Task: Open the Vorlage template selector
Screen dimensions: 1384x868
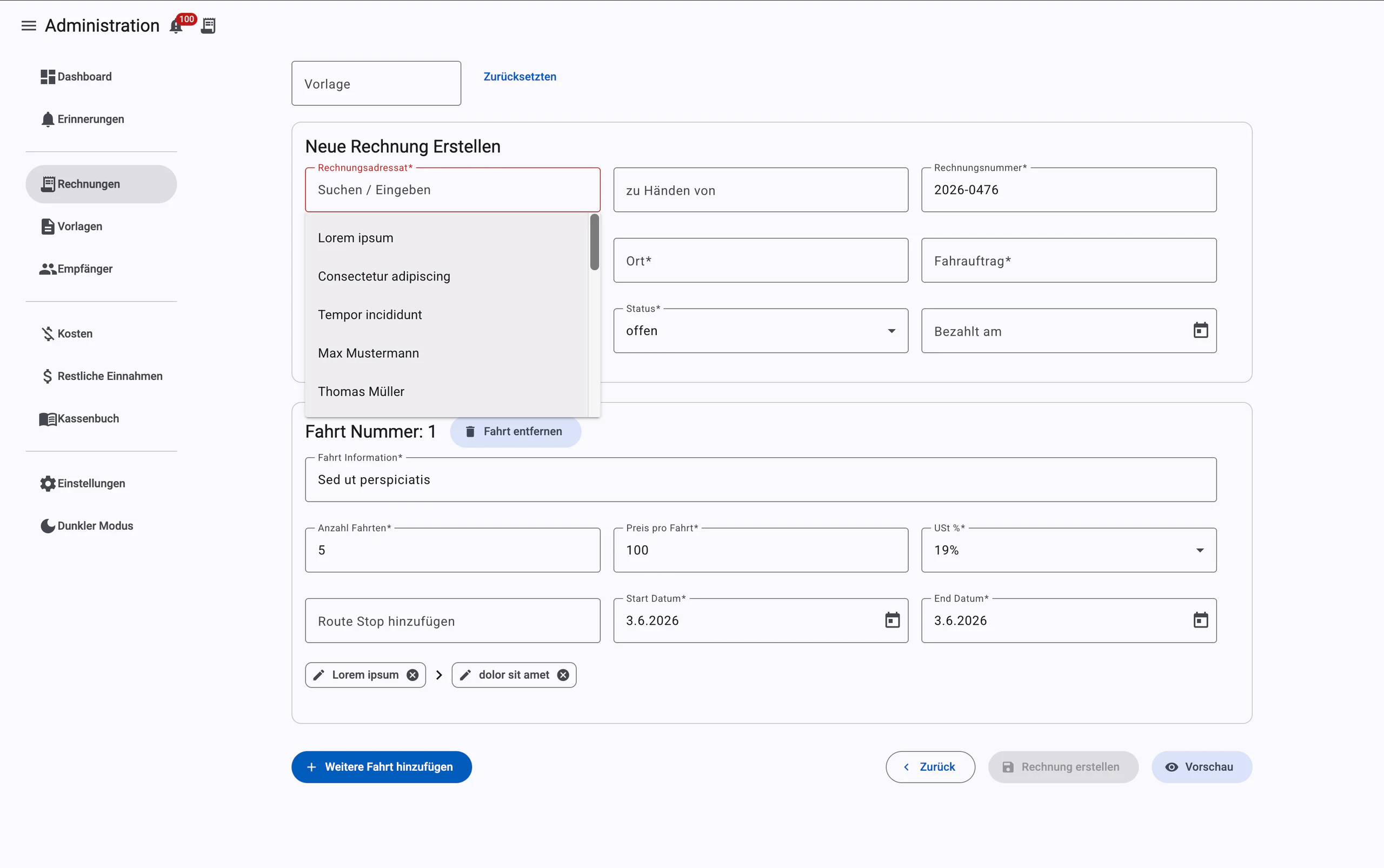Action: click(376, 84)
